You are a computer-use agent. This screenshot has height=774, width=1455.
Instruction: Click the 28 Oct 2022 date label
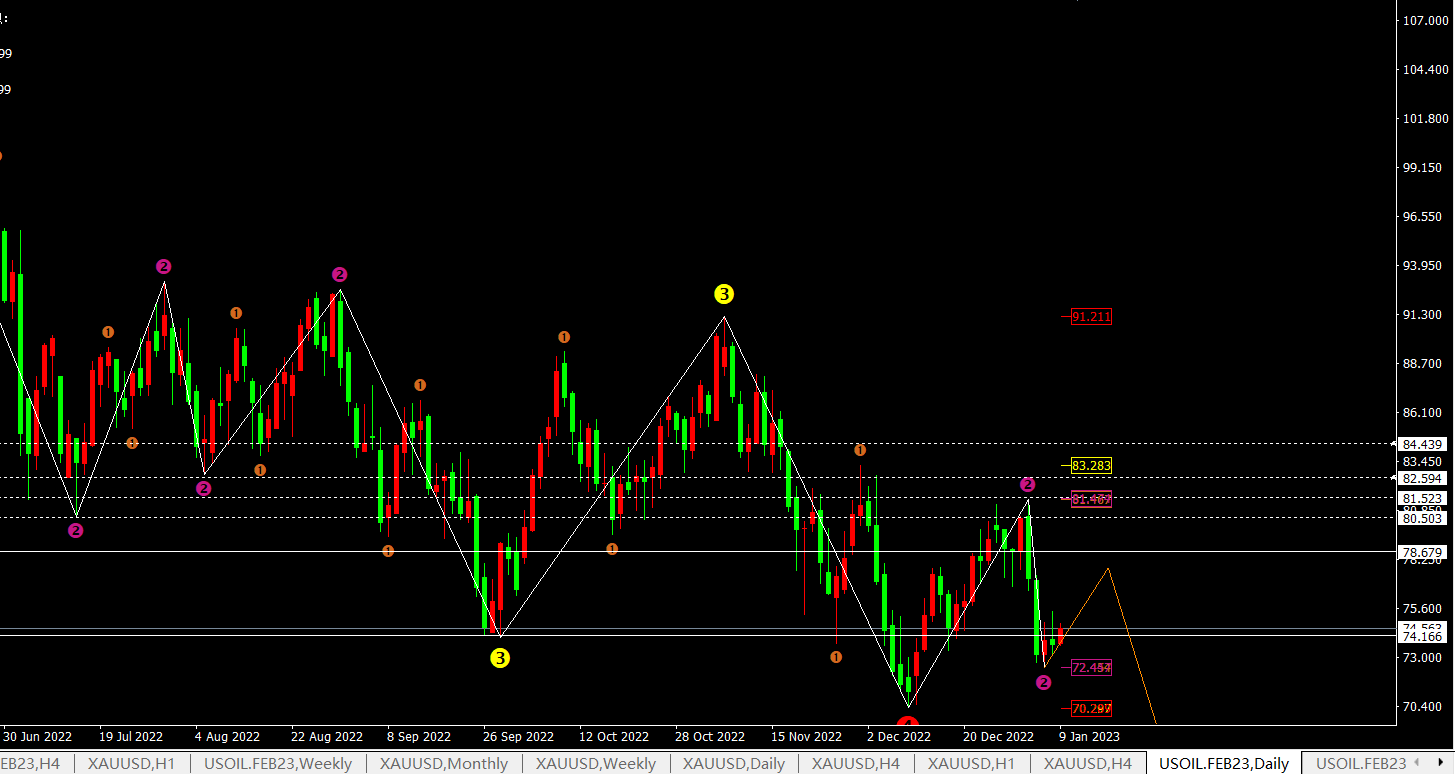click(710, 737)
